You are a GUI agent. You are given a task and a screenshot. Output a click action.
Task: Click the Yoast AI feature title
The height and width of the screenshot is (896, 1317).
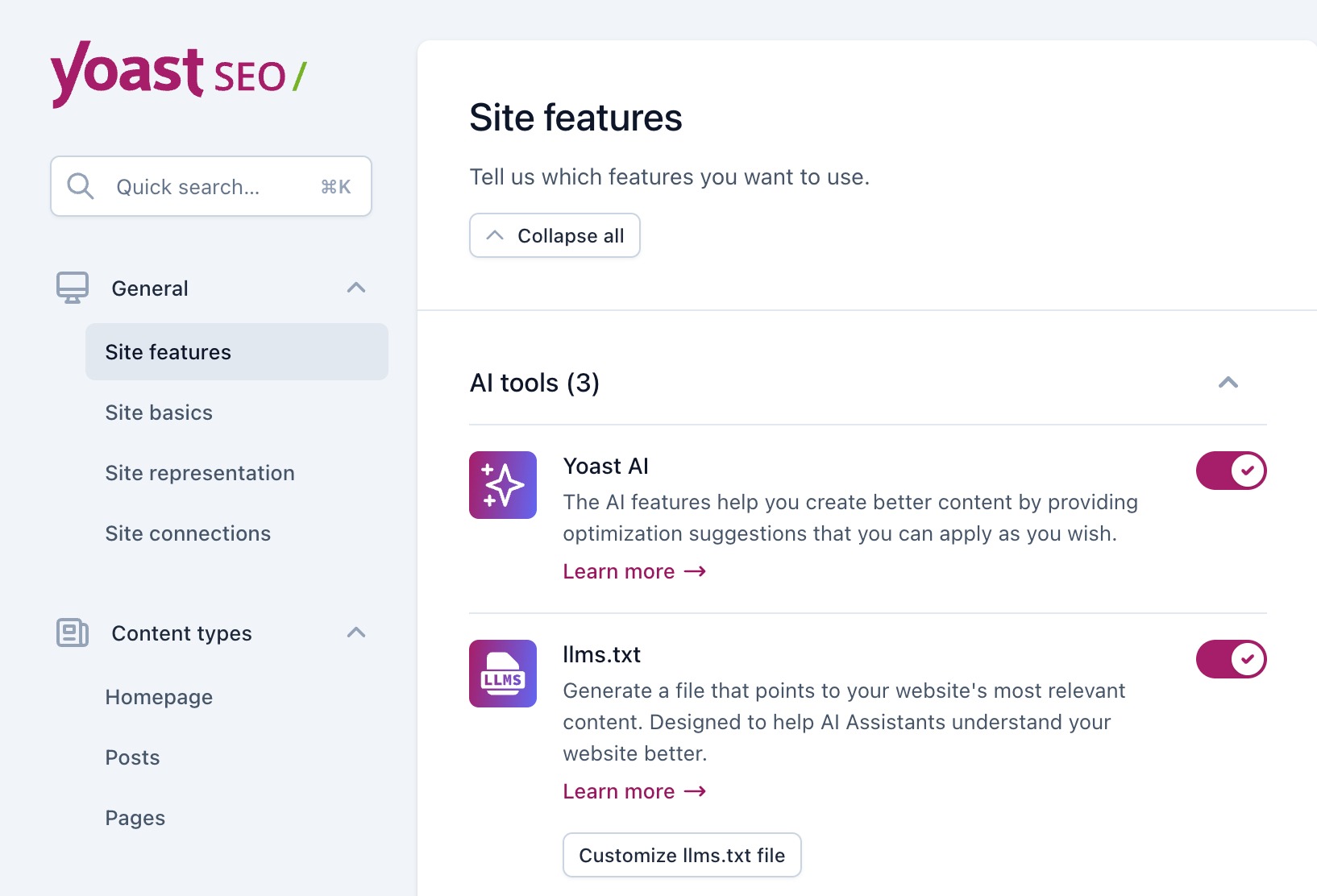coord(605,466)
